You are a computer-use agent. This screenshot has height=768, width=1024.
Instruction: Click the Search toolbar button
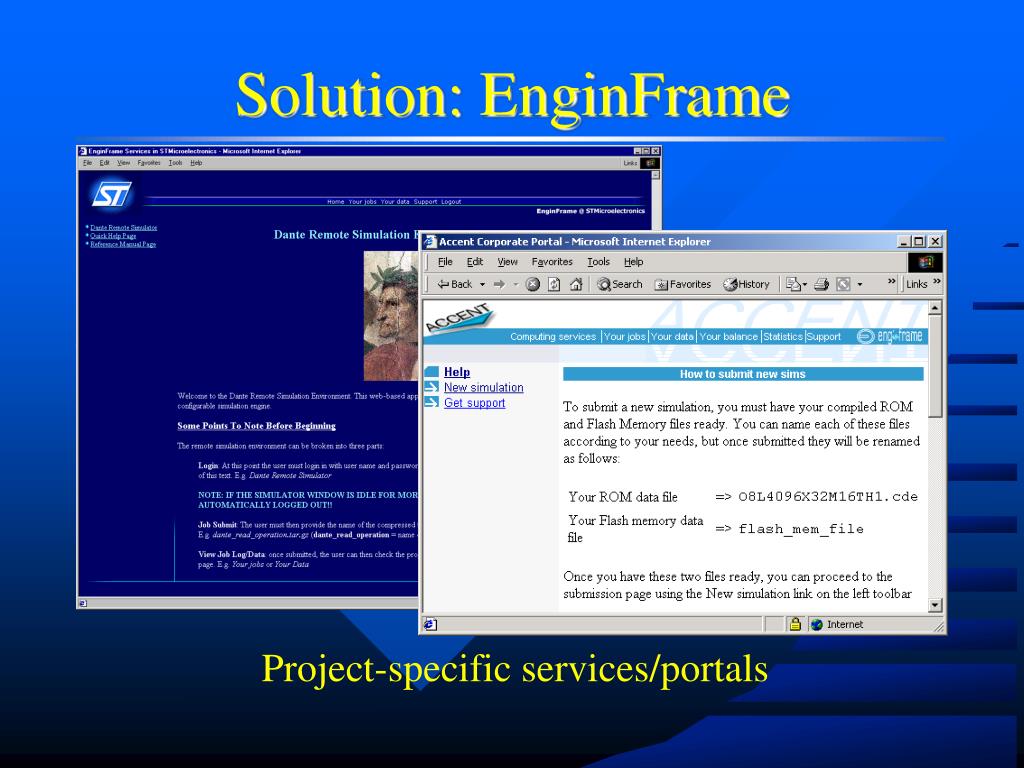tap(620, 284)
